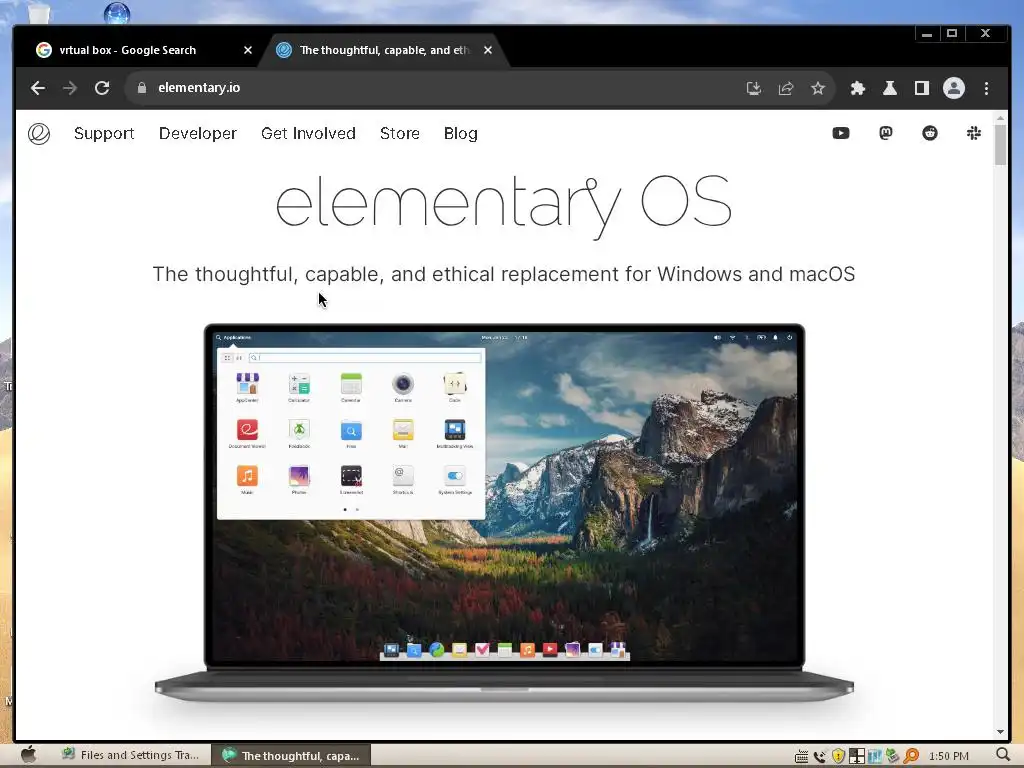Close the elementary.io tab
Image resolution: width=1024 pixels, height=768 pixels.
tap(488, 50)
